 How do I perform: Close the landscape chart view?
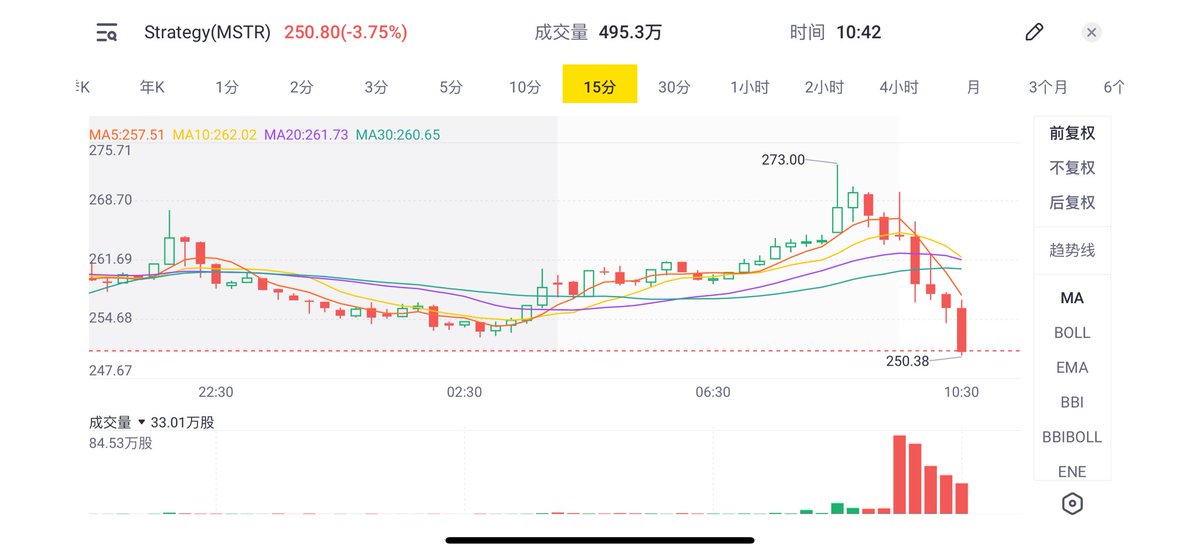(1092, 32)
